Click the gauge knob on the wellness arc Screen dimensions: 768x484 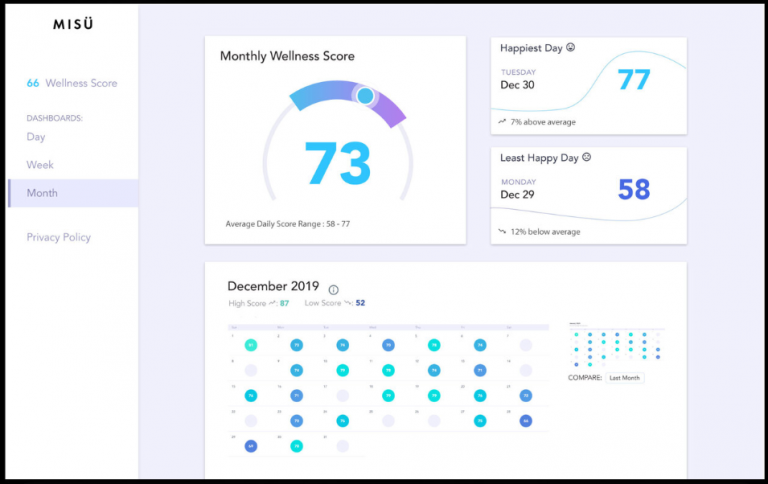pos(365,96)
